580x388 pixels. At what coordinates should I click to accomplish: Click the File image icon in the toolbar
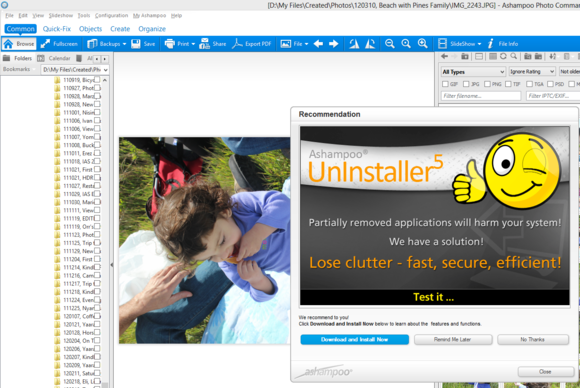pos(286,44)
